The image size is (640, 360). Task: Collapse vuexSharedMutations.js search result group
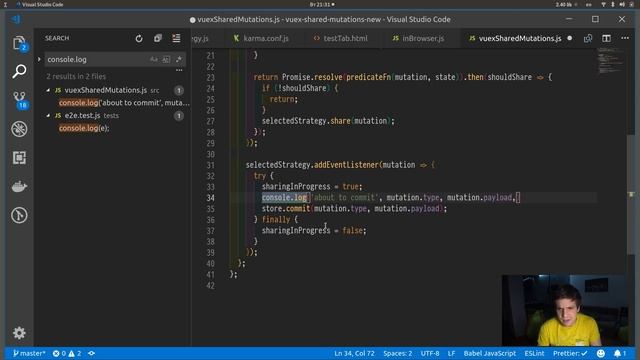click(48, 90)
